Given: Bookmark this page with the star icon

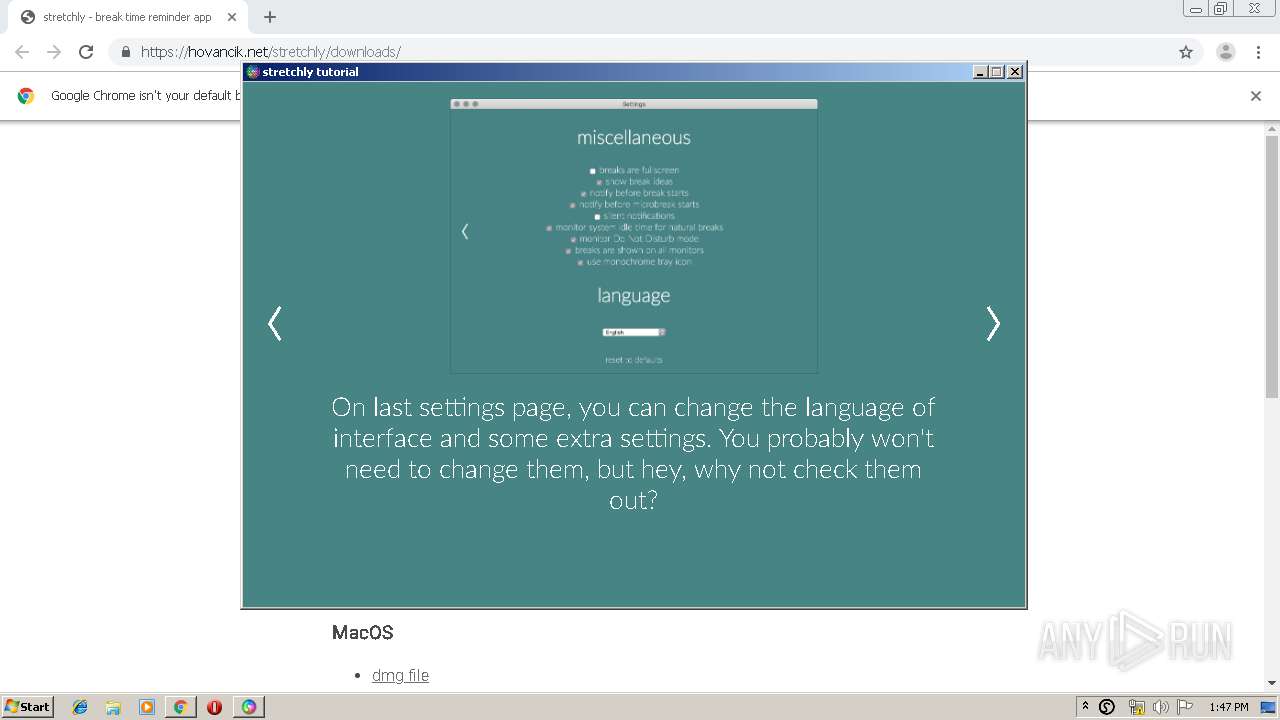Looking at the screenshot, I should pyautogui.click(x=1186, y=52).
